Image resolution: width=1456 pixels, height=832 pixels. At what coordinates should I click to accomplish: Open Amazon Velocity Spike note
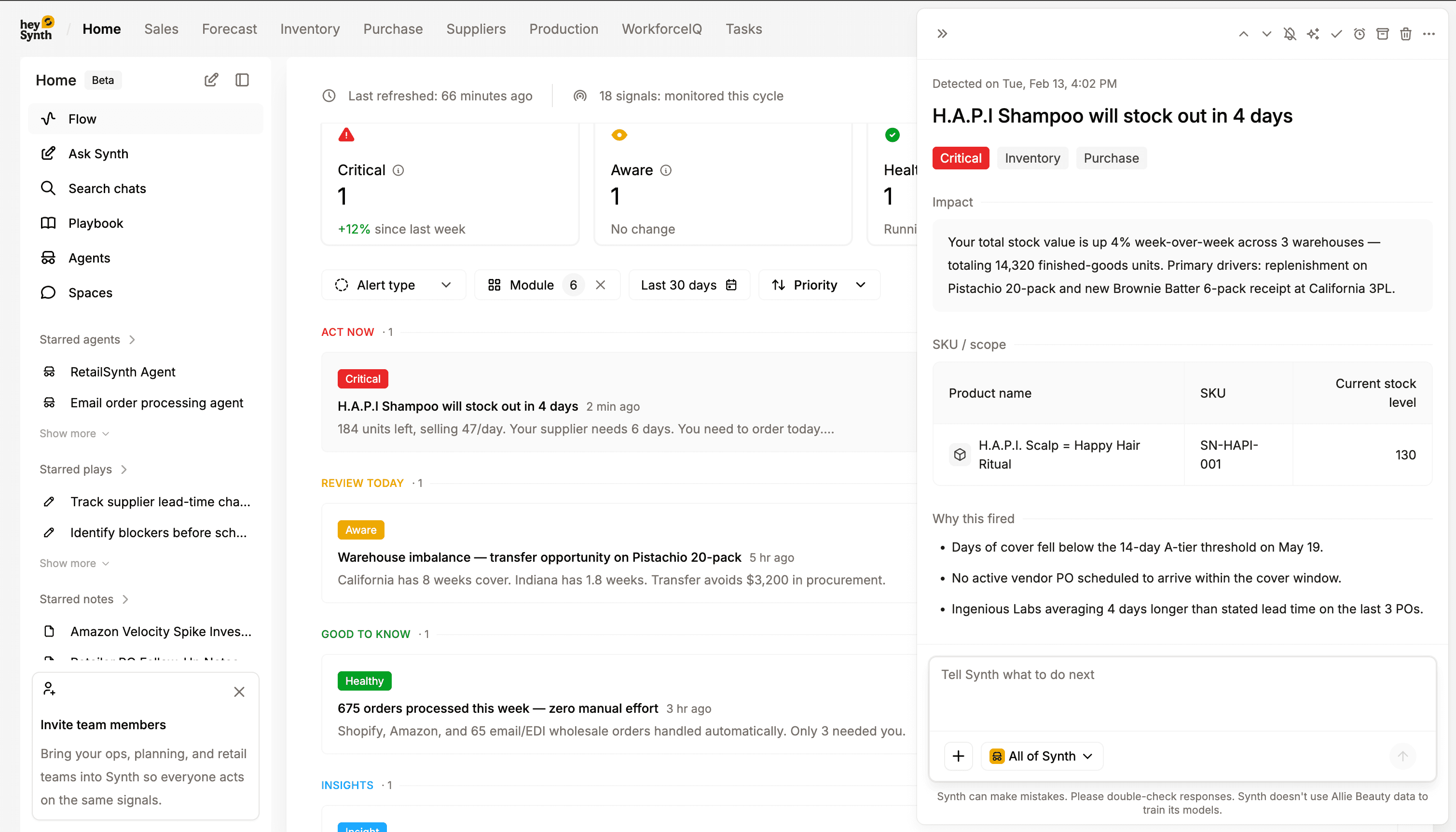tap(146, 631)
